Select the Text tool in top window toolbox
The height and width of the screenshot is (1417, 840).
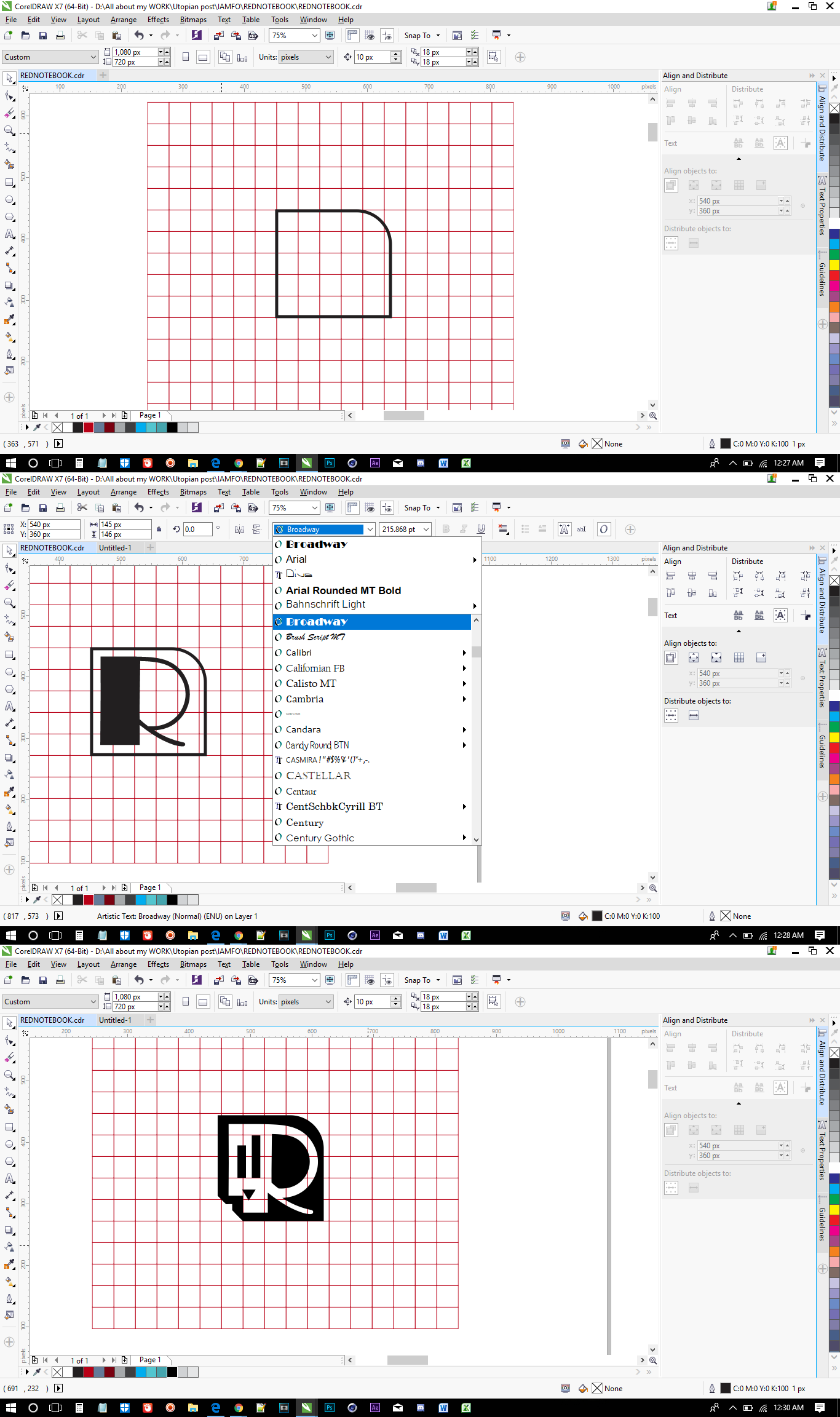[x=10, y=234]
